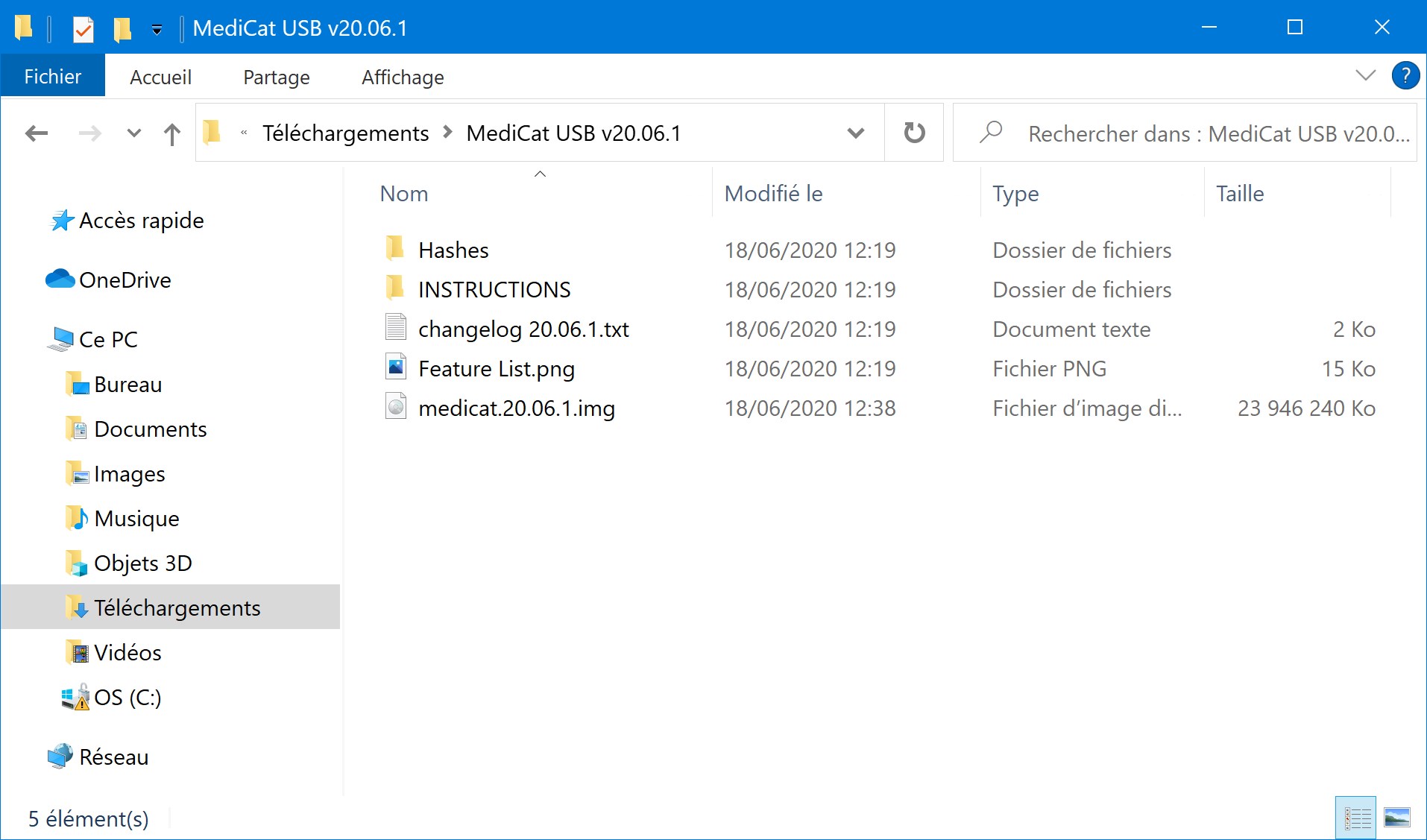Go up one folder level arrow
Image resolution: width=1427 pixels, height=840 pixels.
pos(172,133)
